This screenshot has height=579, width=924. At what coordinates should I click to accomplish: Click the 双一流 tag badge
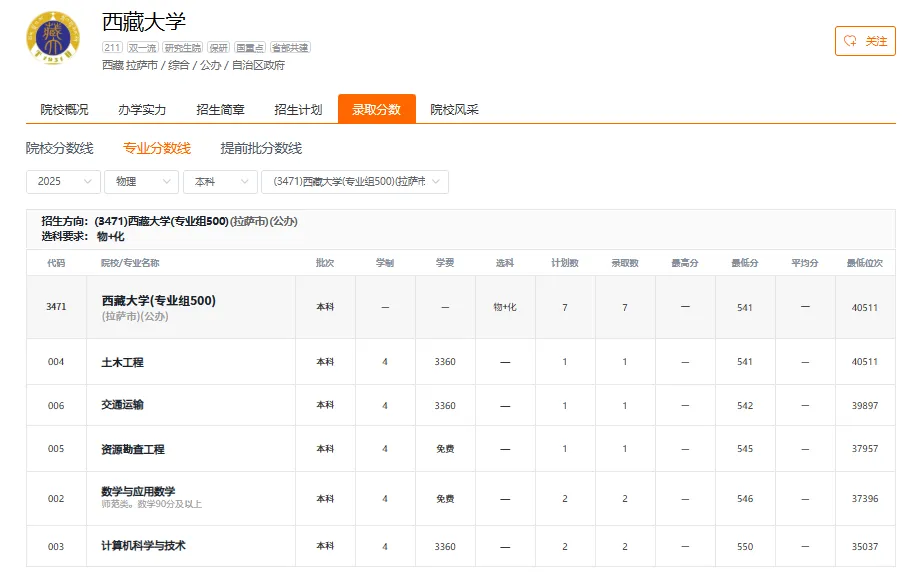pos(143,48)
